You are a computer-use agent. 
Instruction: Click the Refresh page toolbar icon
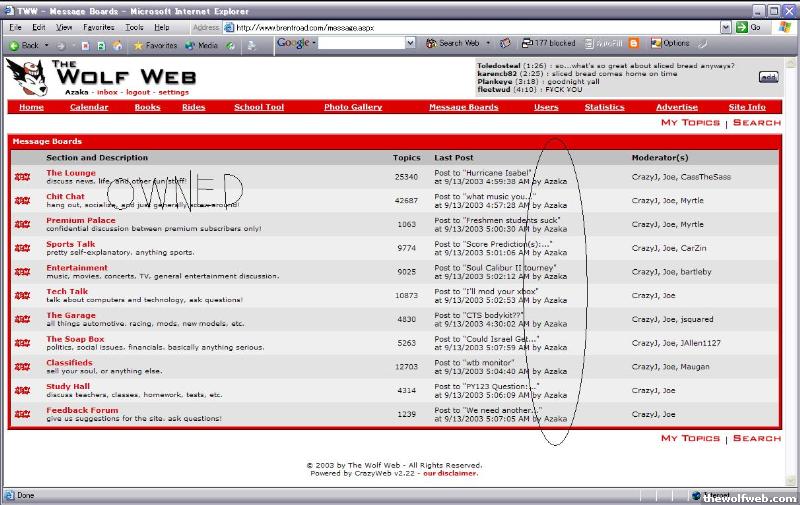101,46
